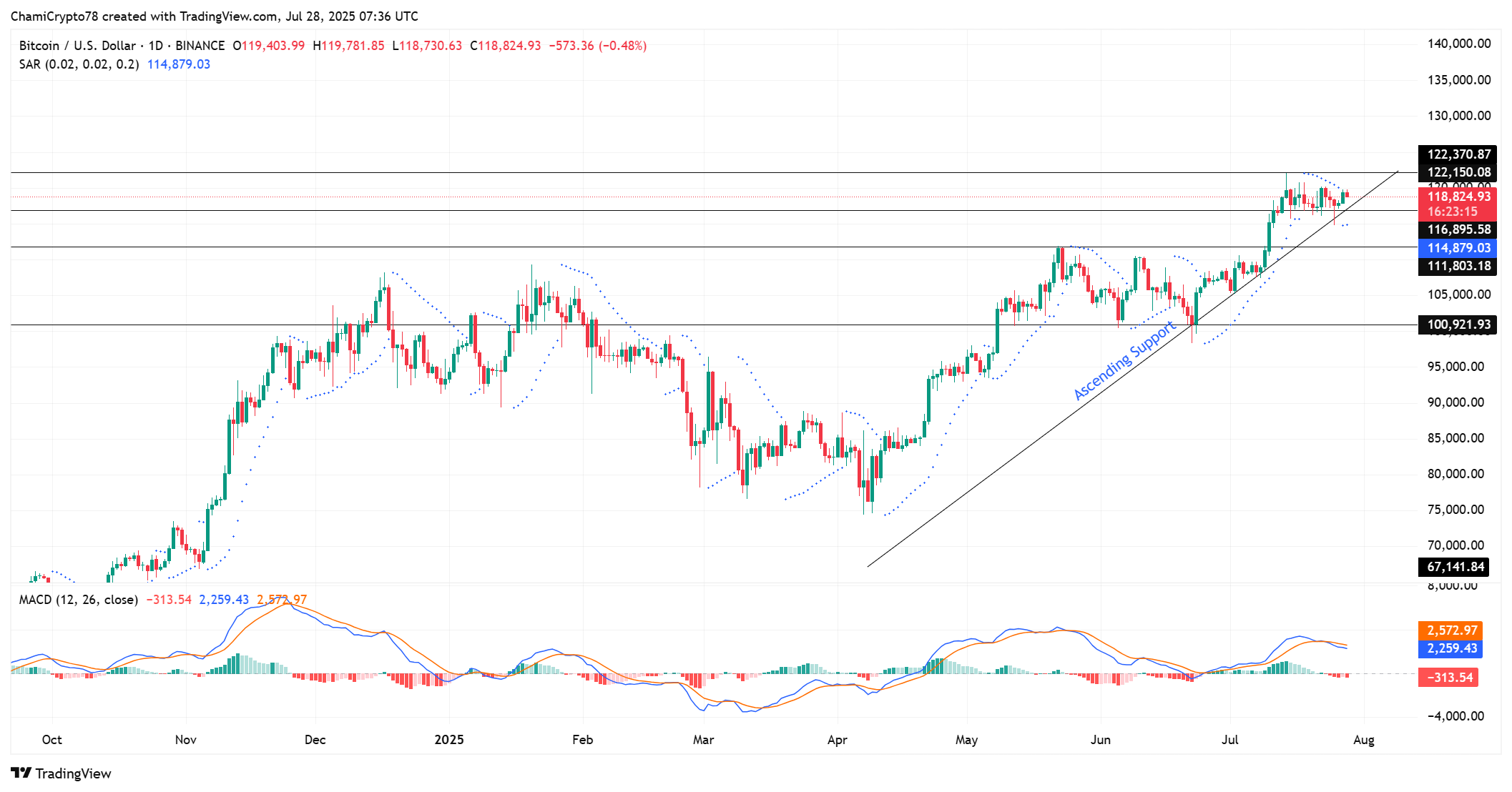
Task: Select the MACD (12, 26, close) indicator label
Action: click(78, 600)
